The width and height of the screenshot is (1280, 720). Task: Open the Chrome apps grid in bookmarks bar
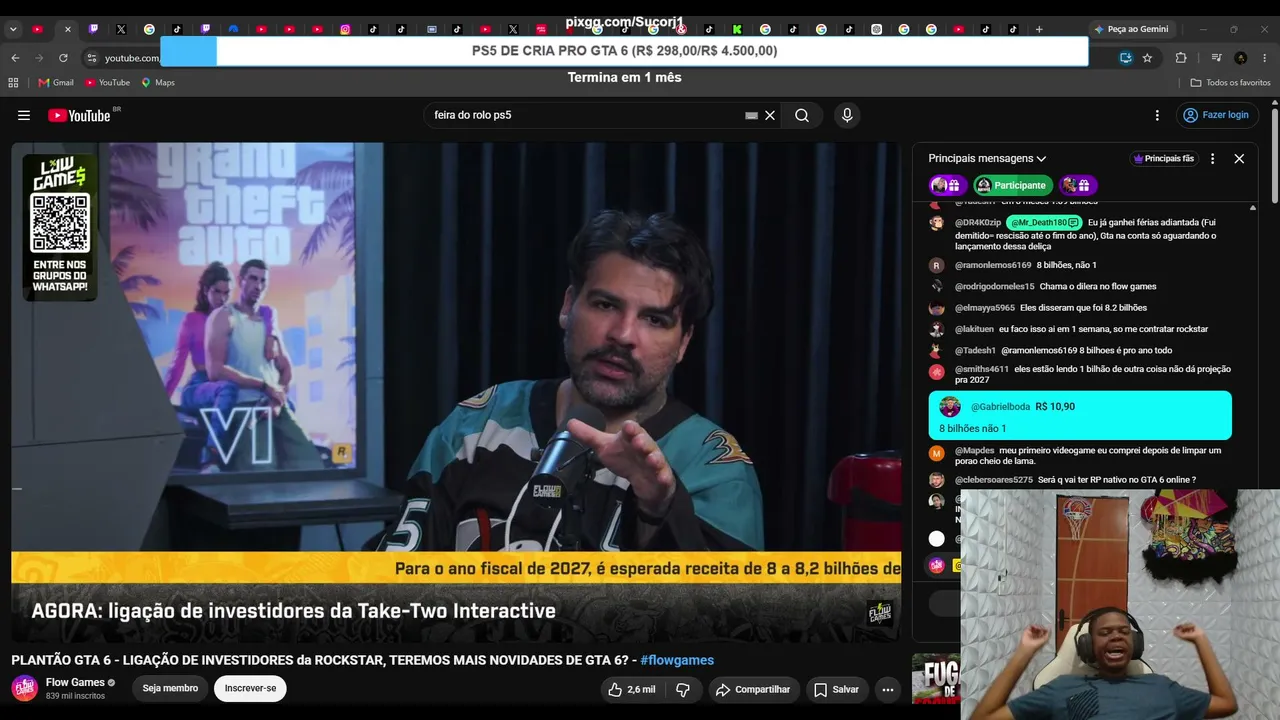click(x=13, y=83)
